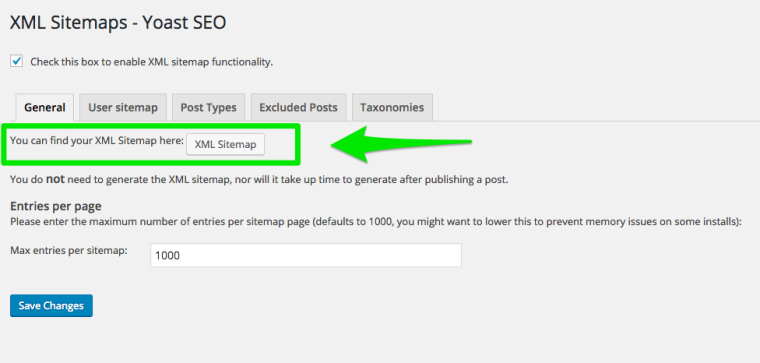The image size is (760, 363).
Task: Uncheck the enable XML sitemap functionality checkbox
Action: coord(16,62)
